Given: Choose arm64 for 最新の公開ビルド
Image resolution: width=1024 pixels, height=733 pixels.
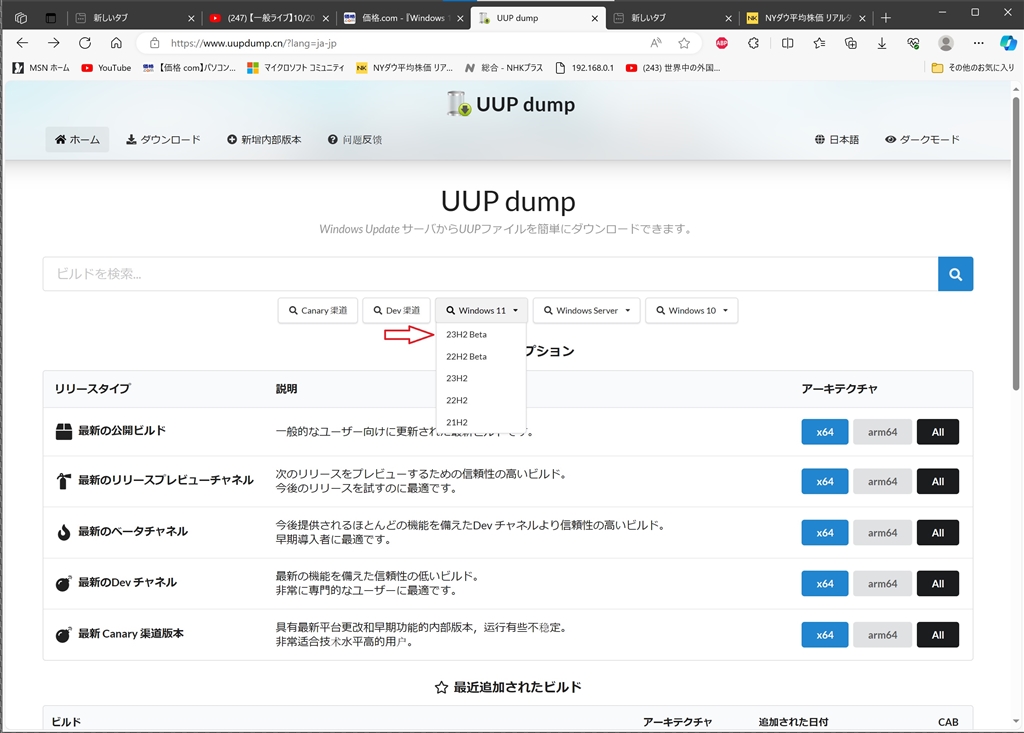Looking at the screenshot, I should [882, 432].
